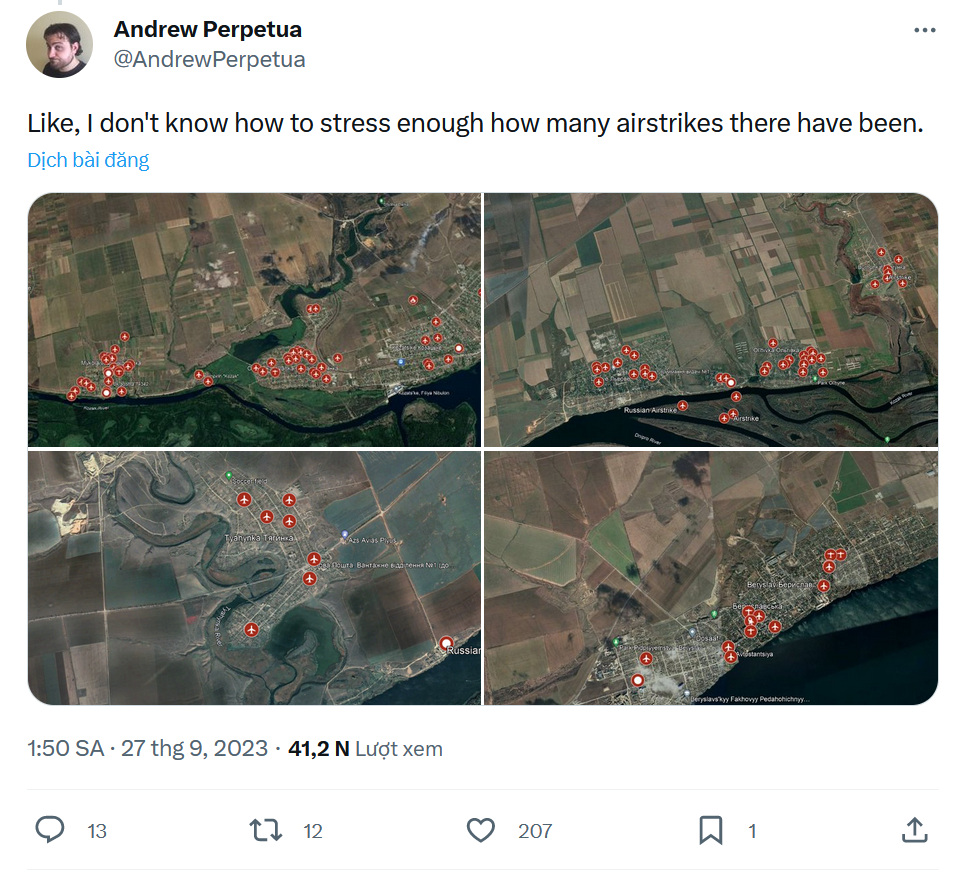Click the 'Dịch bài đăng' translate link
This screenshot has height=873, width=957.
point(88,160)
